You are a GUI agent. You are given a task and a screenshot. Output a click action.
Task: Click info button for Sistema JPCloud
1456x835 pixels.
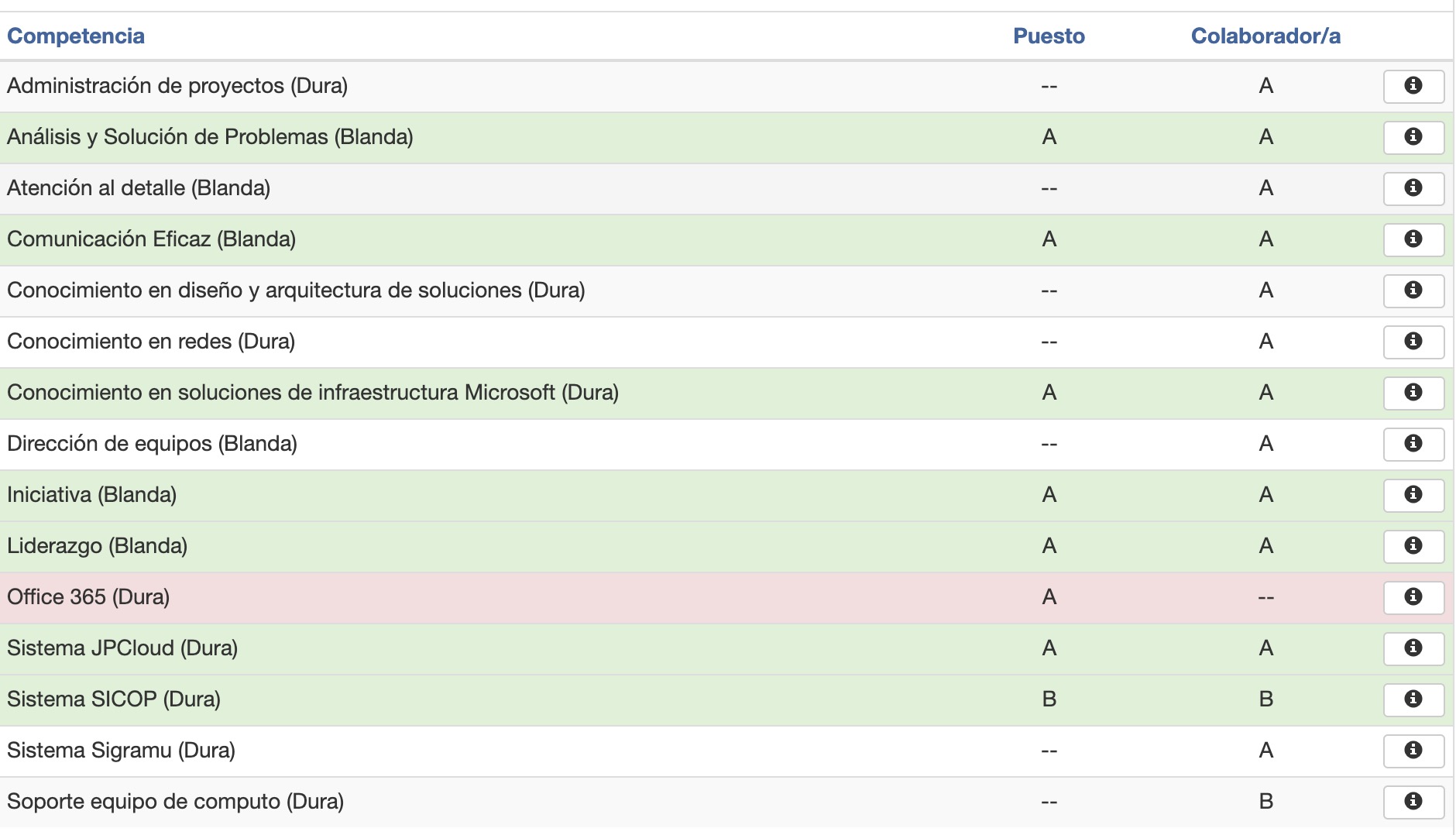[1413, 648]
